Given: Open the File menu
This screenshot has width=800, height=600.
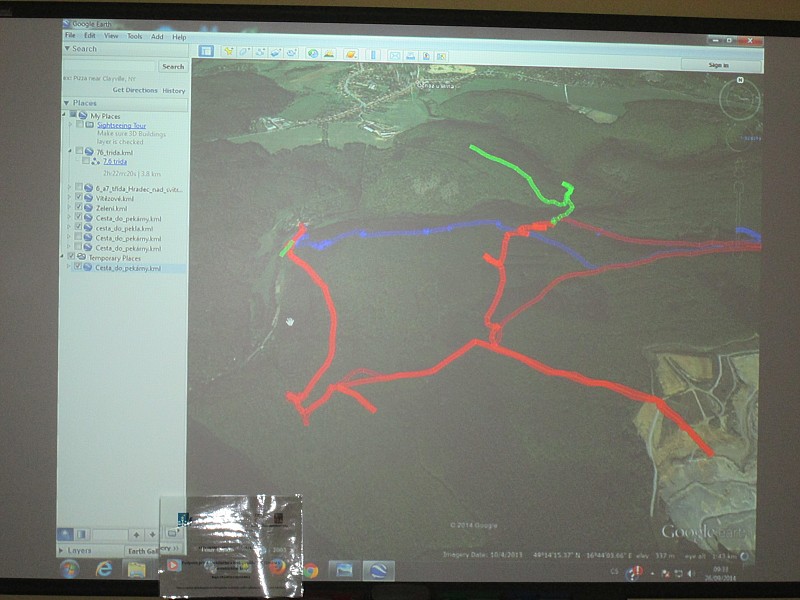Looking at the screenshot, I should [70, 35].
